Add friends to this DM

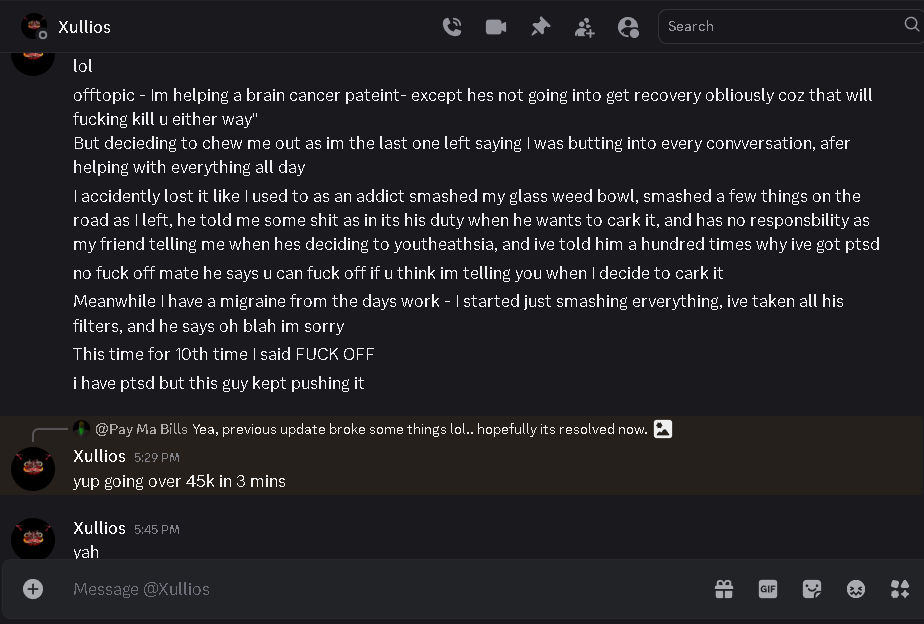pos(584,27)
